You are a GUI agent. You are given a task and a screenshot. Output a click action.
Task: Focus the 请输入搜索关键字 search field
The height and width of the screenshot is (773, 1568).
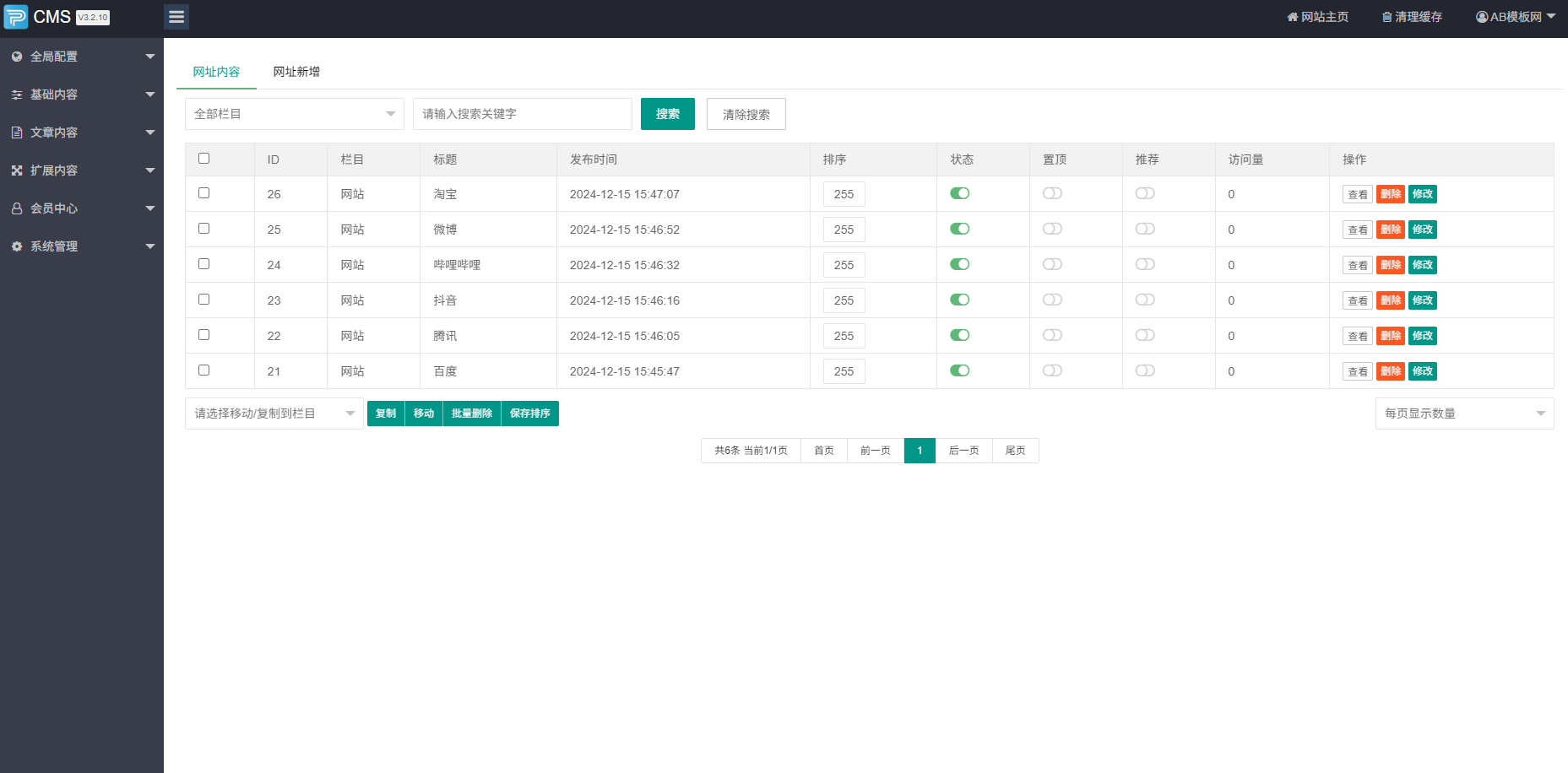pyautogui.click(x=523, y=114)
